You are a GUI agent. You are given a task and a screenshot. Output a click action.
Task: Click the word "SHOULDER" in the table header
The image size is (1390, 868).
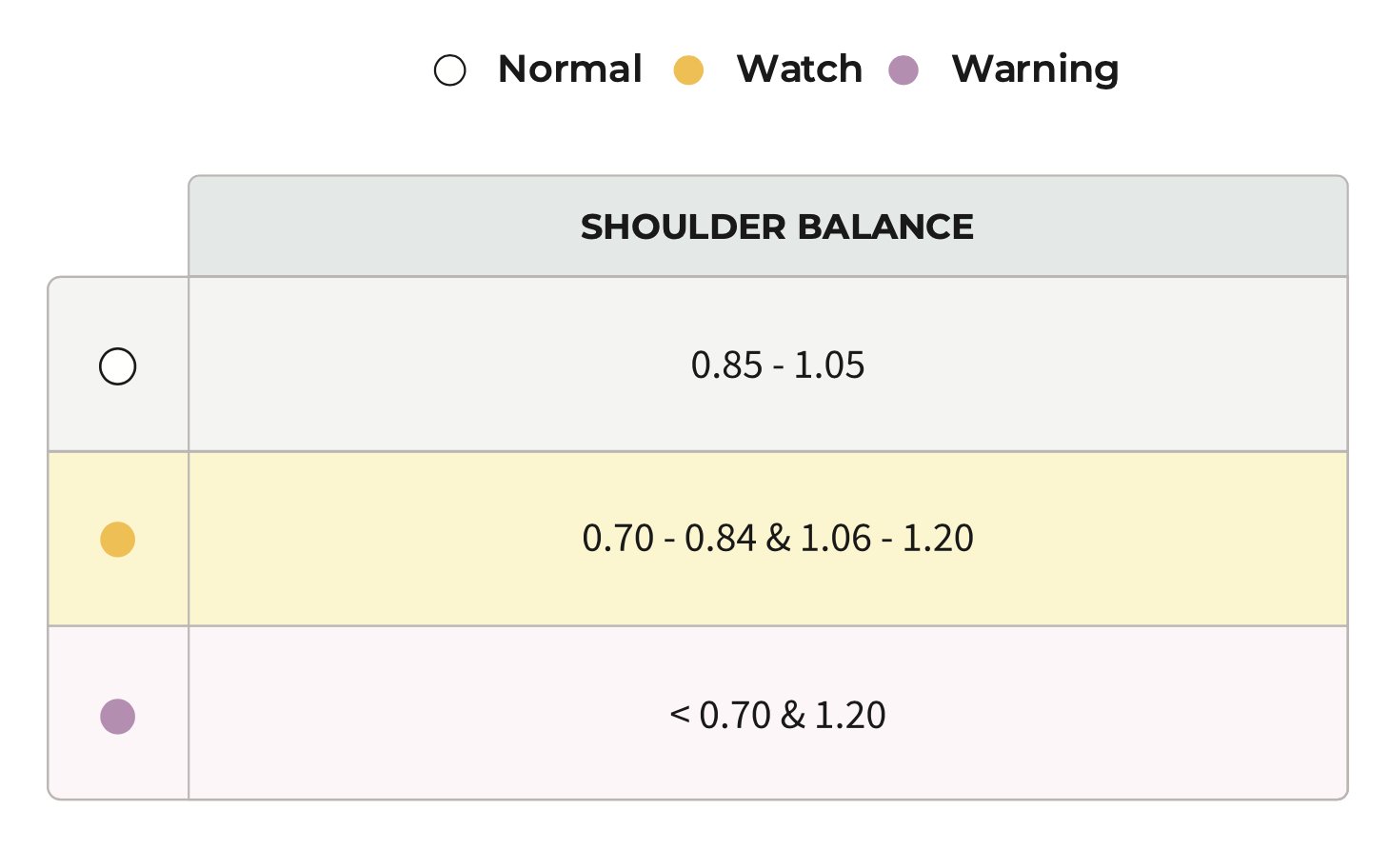[x=684, y=227]
